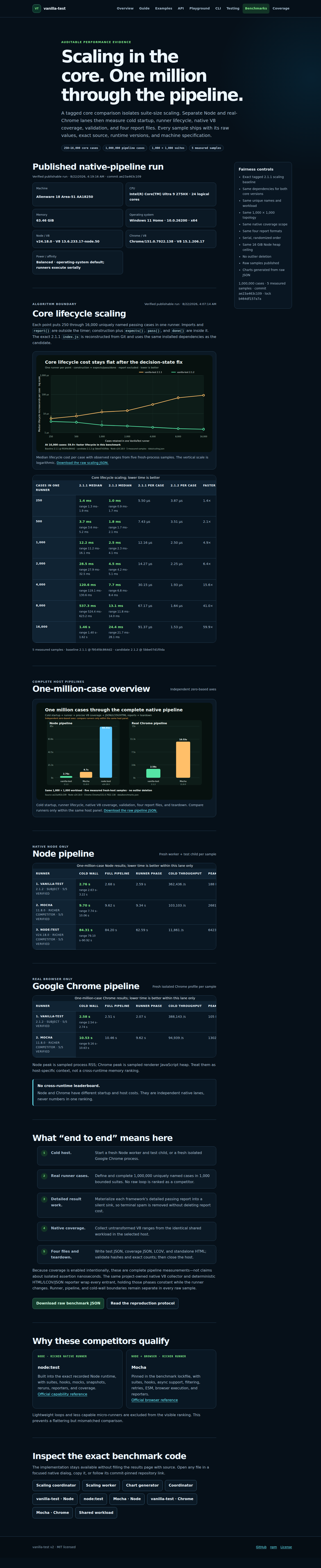Image resolution: width=321 pixels, height=1568 pixels.
Task: Open the Overview nav item
Action: (125, 9)
